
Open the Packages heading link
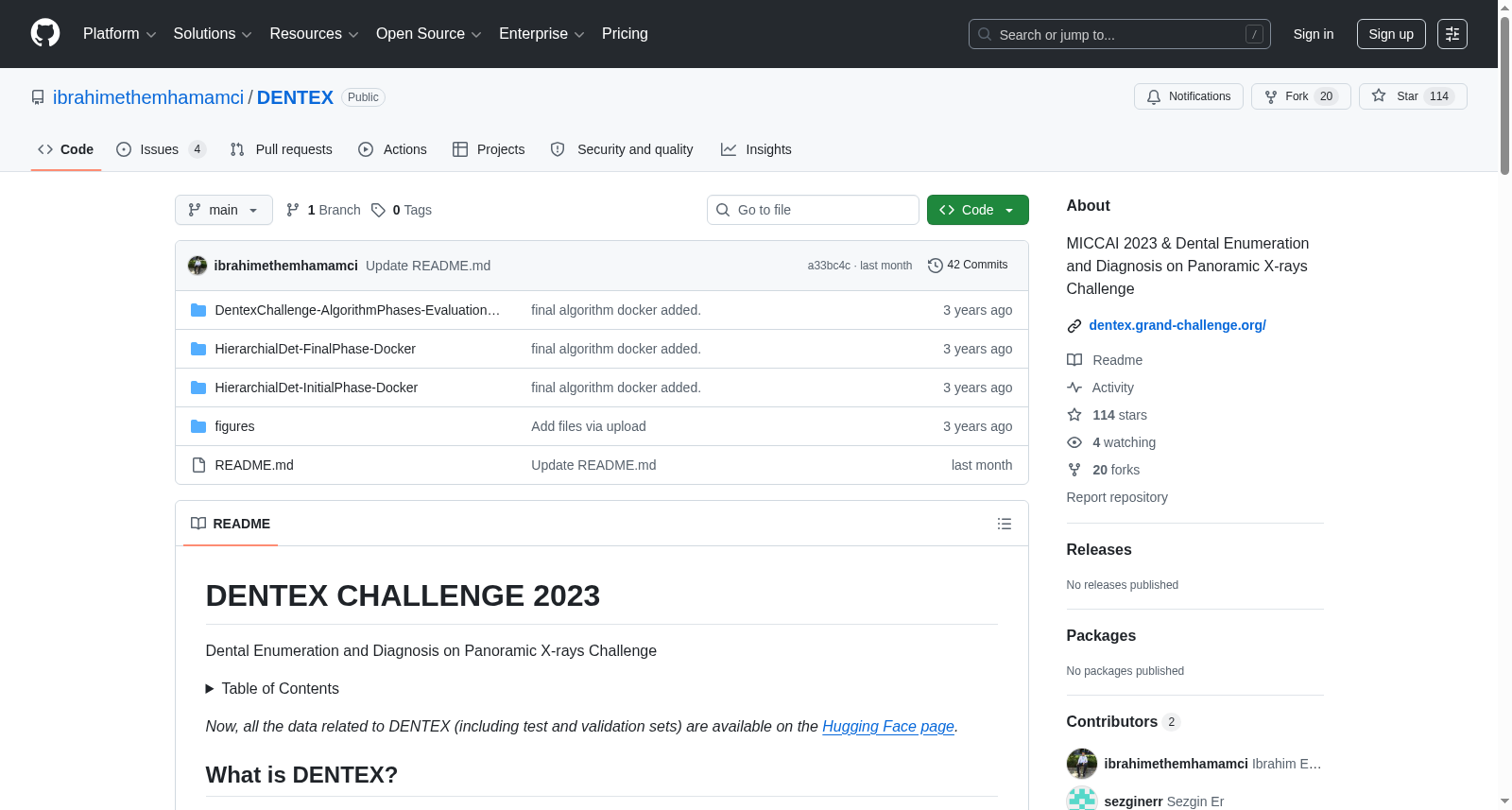1101,636
